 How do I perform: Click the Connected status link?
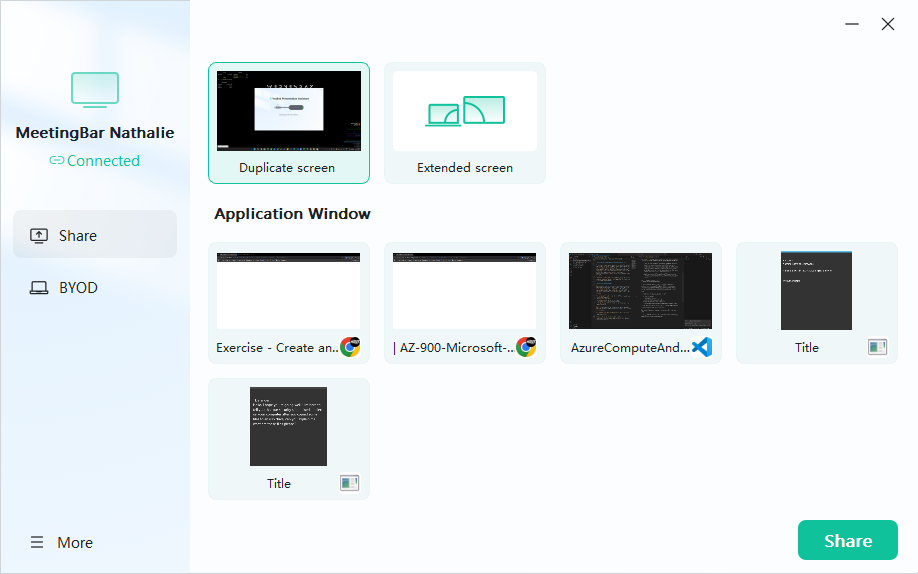click(103, 161)
